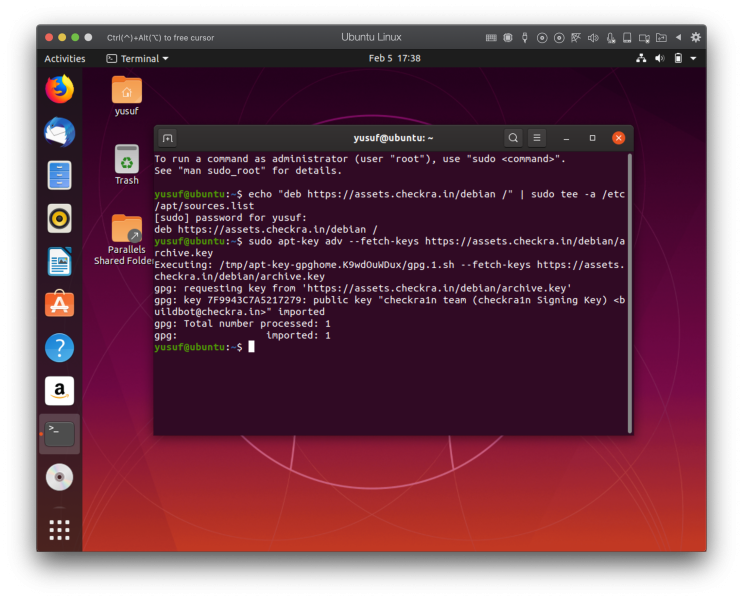Click the CD/DVD icon left of network icon
Viewport: 743px width, 600px height.
click(559, 38)
